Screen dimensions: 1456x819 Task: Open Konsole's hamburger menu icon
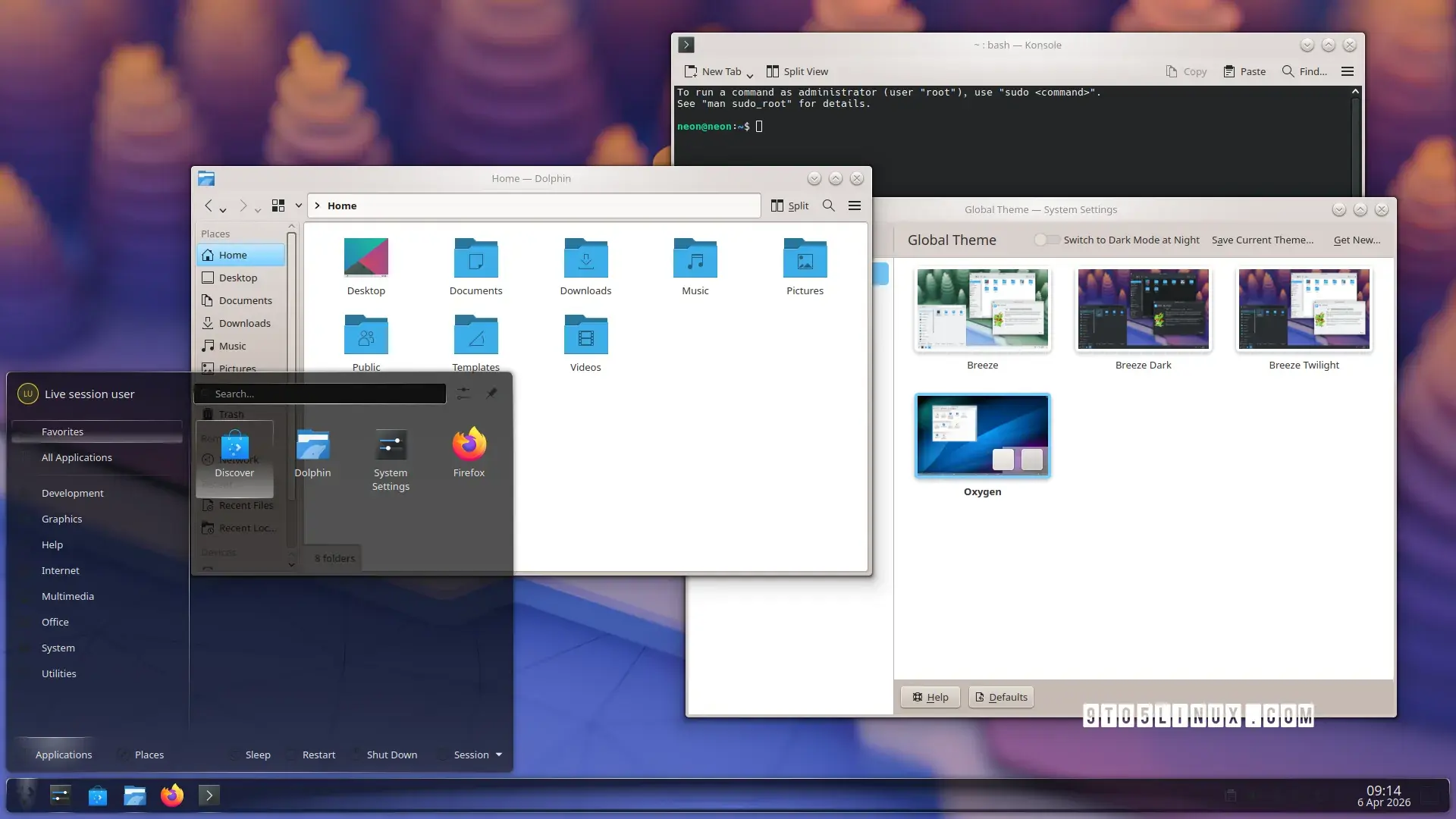pyautogui.click(x=1348, y=71)
